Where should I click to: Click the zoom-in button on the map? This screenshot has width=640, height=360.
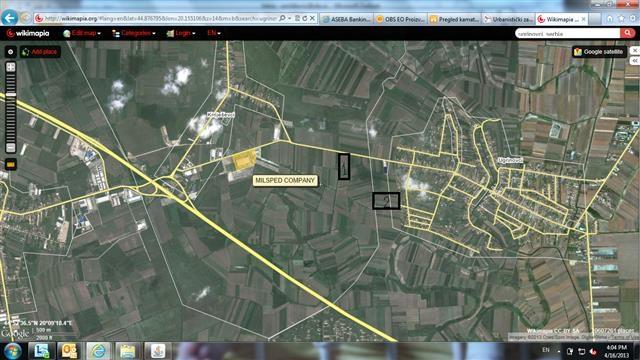[11, 67]
